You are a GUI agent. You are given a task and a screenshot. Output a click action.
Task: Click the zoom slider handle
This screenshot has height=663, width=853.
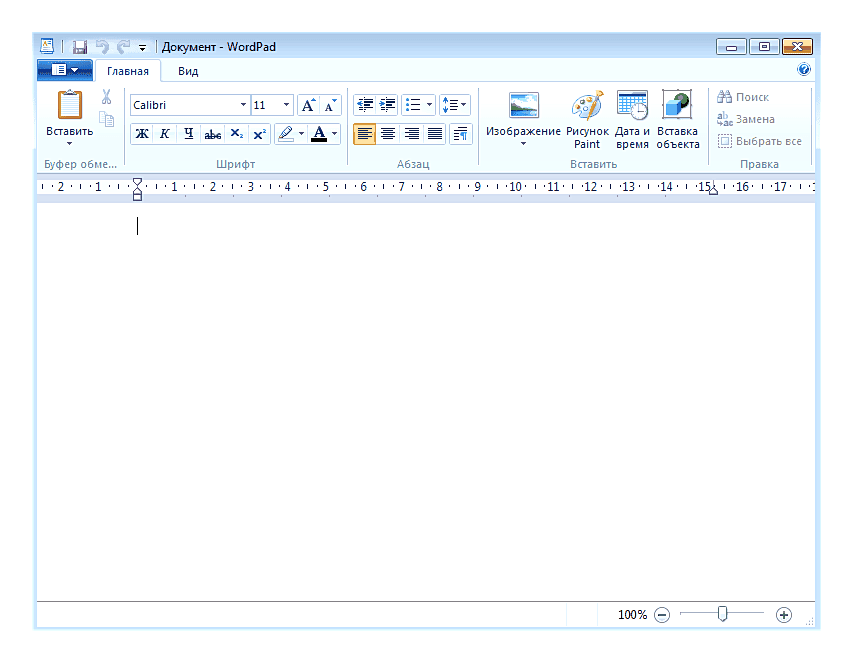pyautogui.click(x=722, y=614)
